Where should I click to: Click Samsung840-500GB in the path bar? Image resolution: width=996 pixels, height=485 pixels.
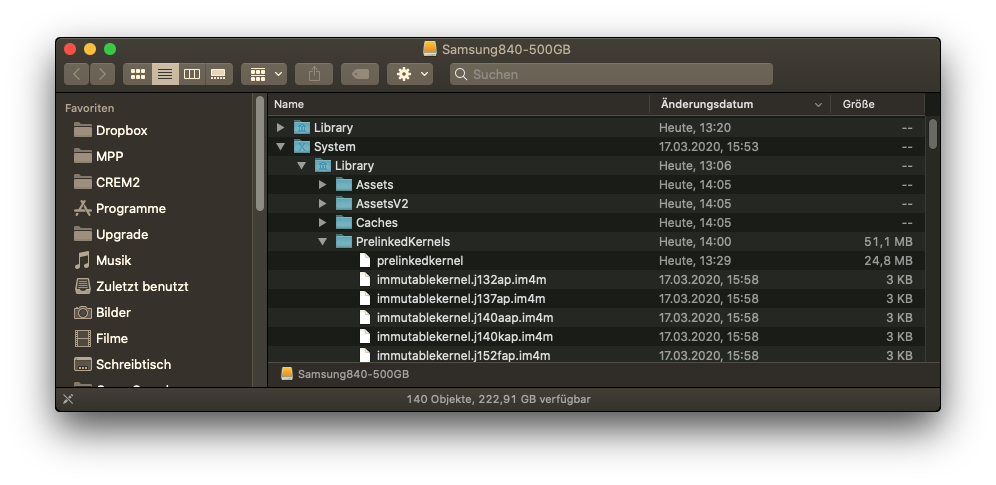(345, 374)
